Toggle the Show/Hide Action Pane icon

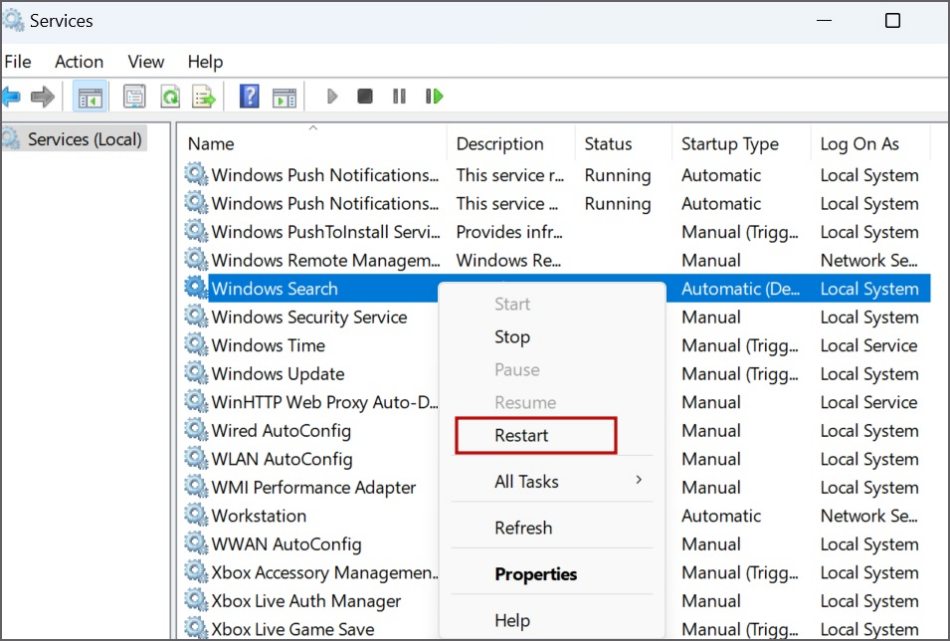point(284,97)
